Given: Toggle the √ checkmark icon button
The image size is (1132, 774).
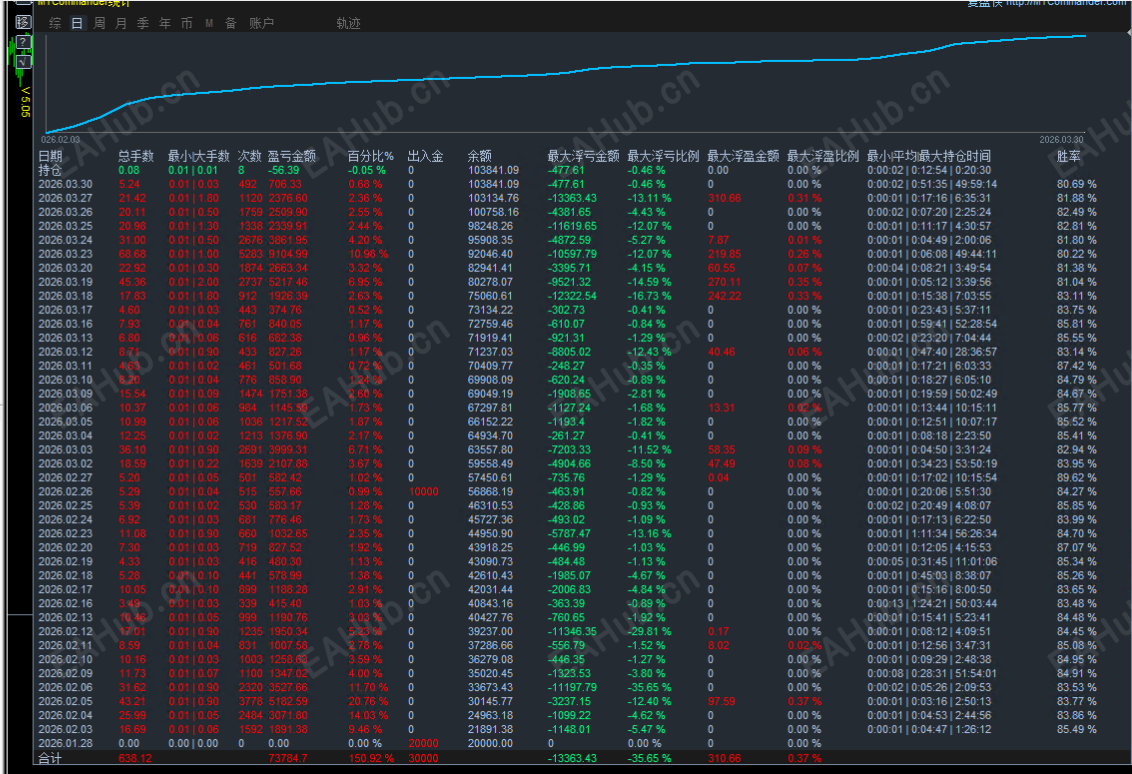Looking at the screenshot, I should [x=23, y=61].
